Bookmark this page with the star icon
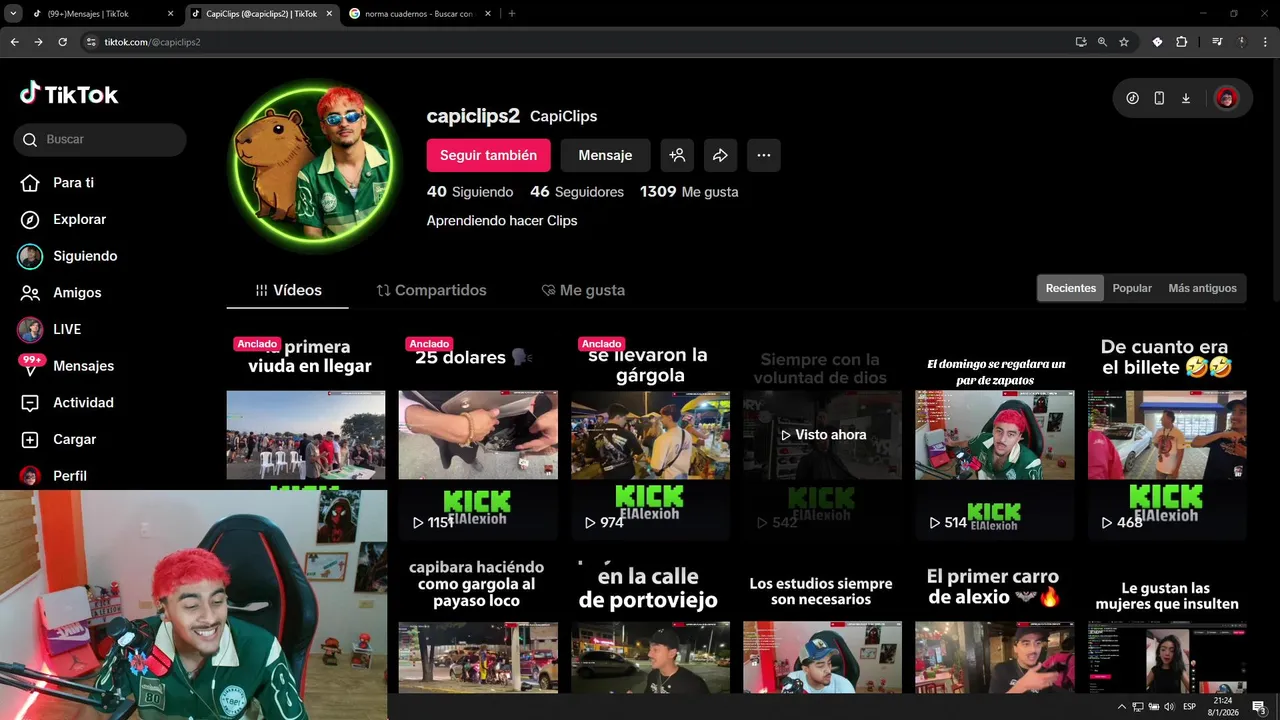1280x720 pixels. click(1124, 42)
